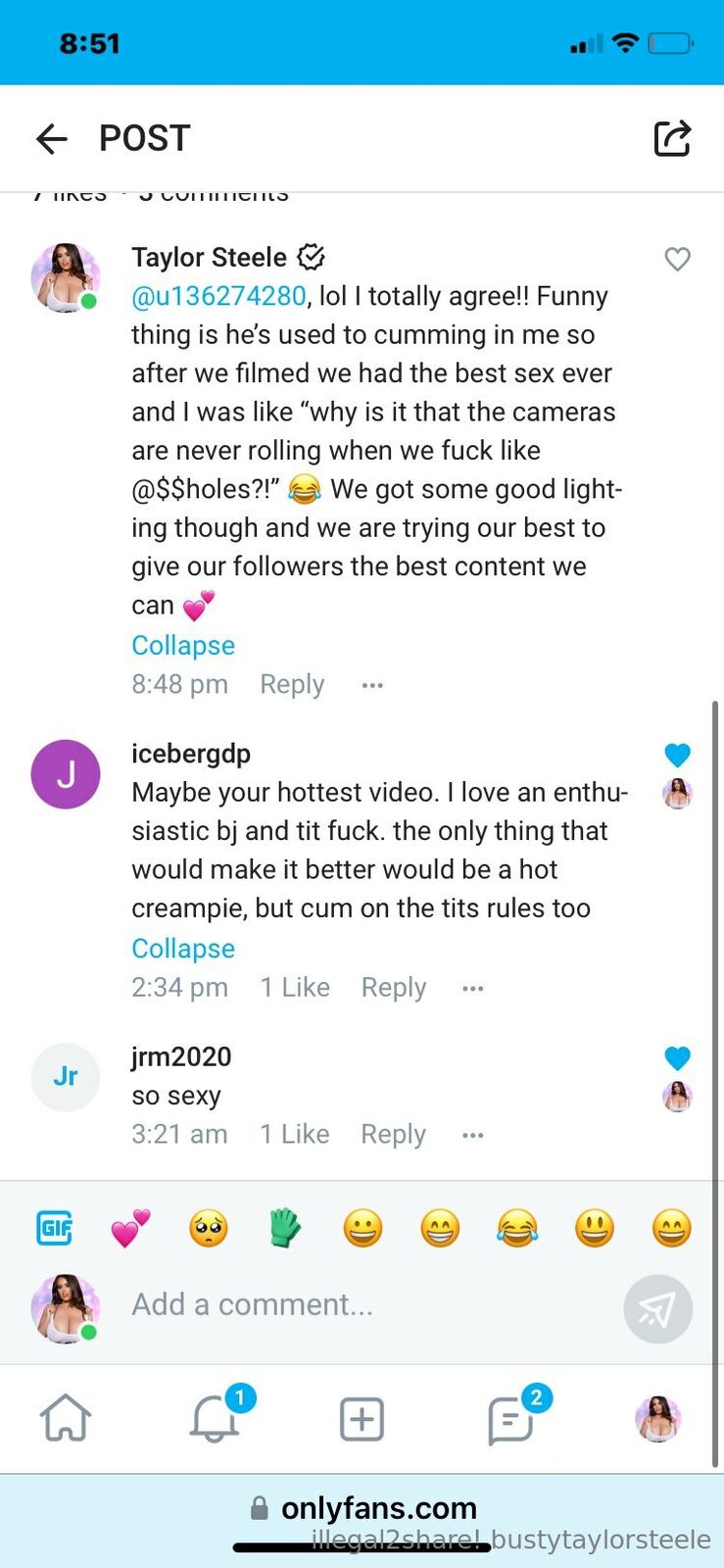The width and height of the screenshot is (724, 1568).
Task: Collapse Taylor Steele's long comment
Action: click(x=183, y=645)
